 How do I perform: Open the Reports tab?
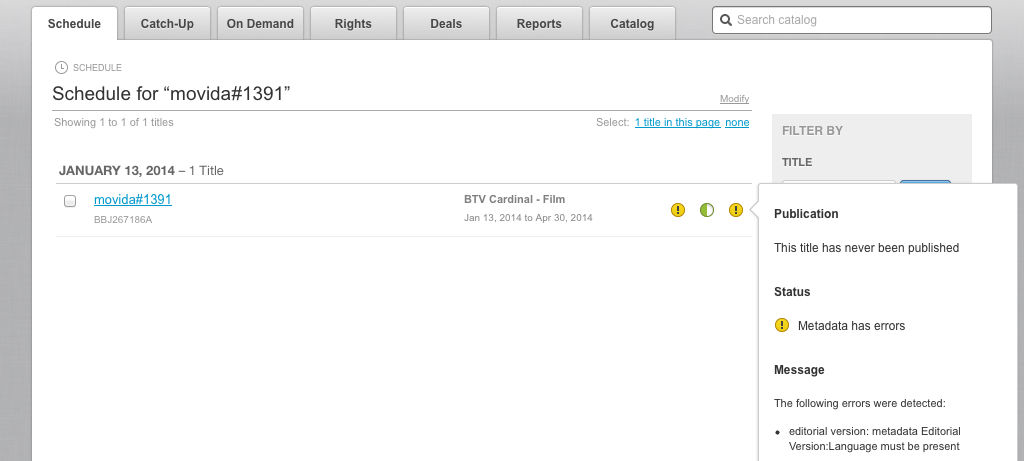(x=539, y=24)
